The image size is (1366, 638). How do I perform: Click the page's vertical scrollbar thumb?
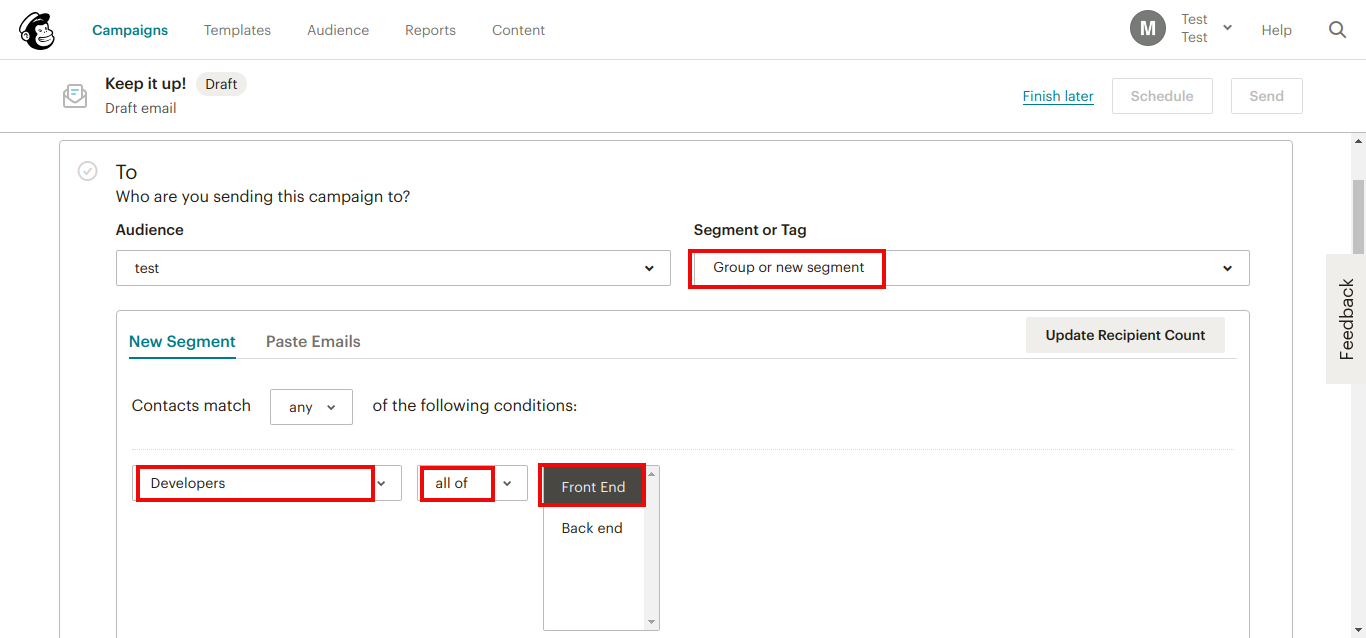[1357, 215]
